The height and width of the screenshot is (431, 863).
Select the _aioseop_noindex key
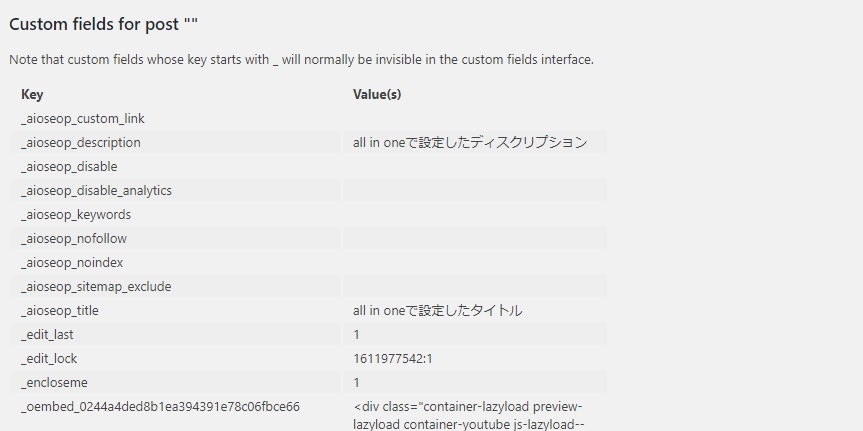pyautogui.click(x=72, y=263)
